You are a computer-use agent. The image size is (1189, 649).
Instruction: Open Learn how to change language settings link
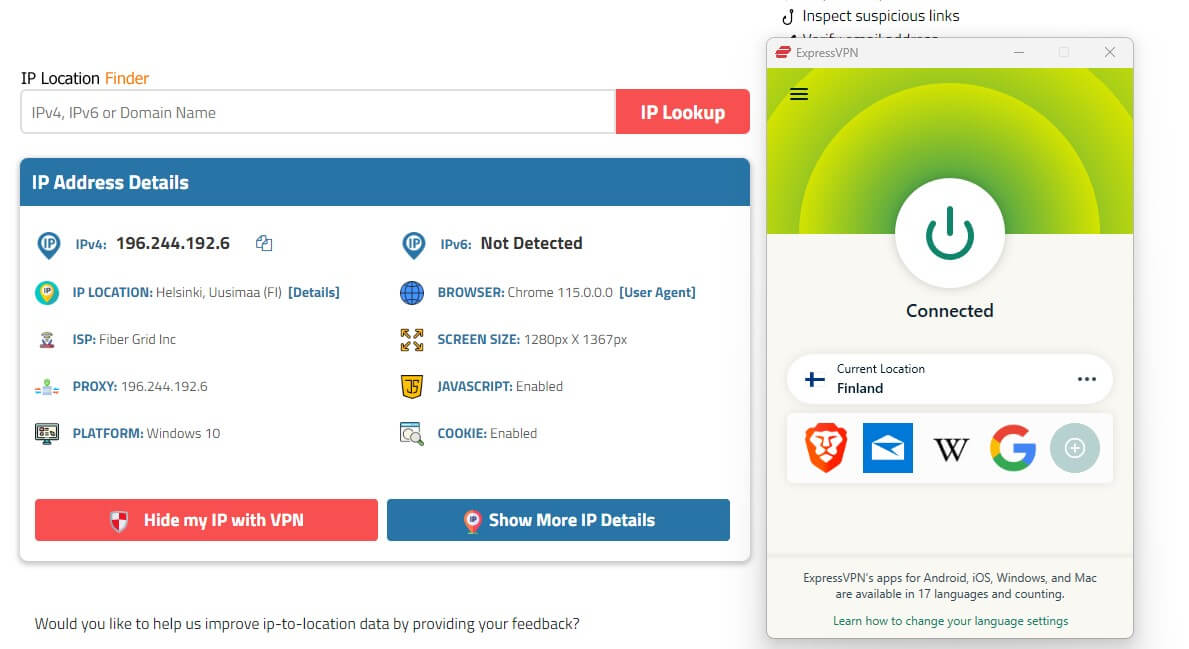tap(950, 621)
